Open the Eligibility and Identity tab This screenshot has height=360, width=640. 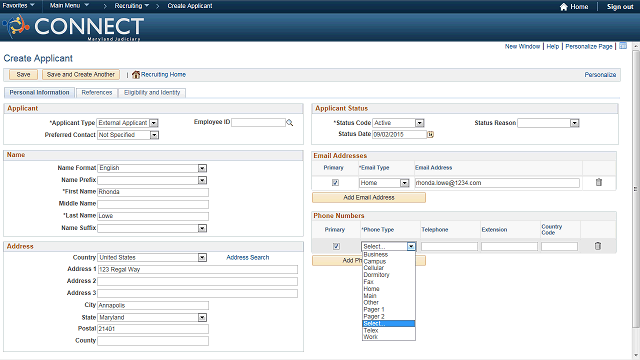152,93
